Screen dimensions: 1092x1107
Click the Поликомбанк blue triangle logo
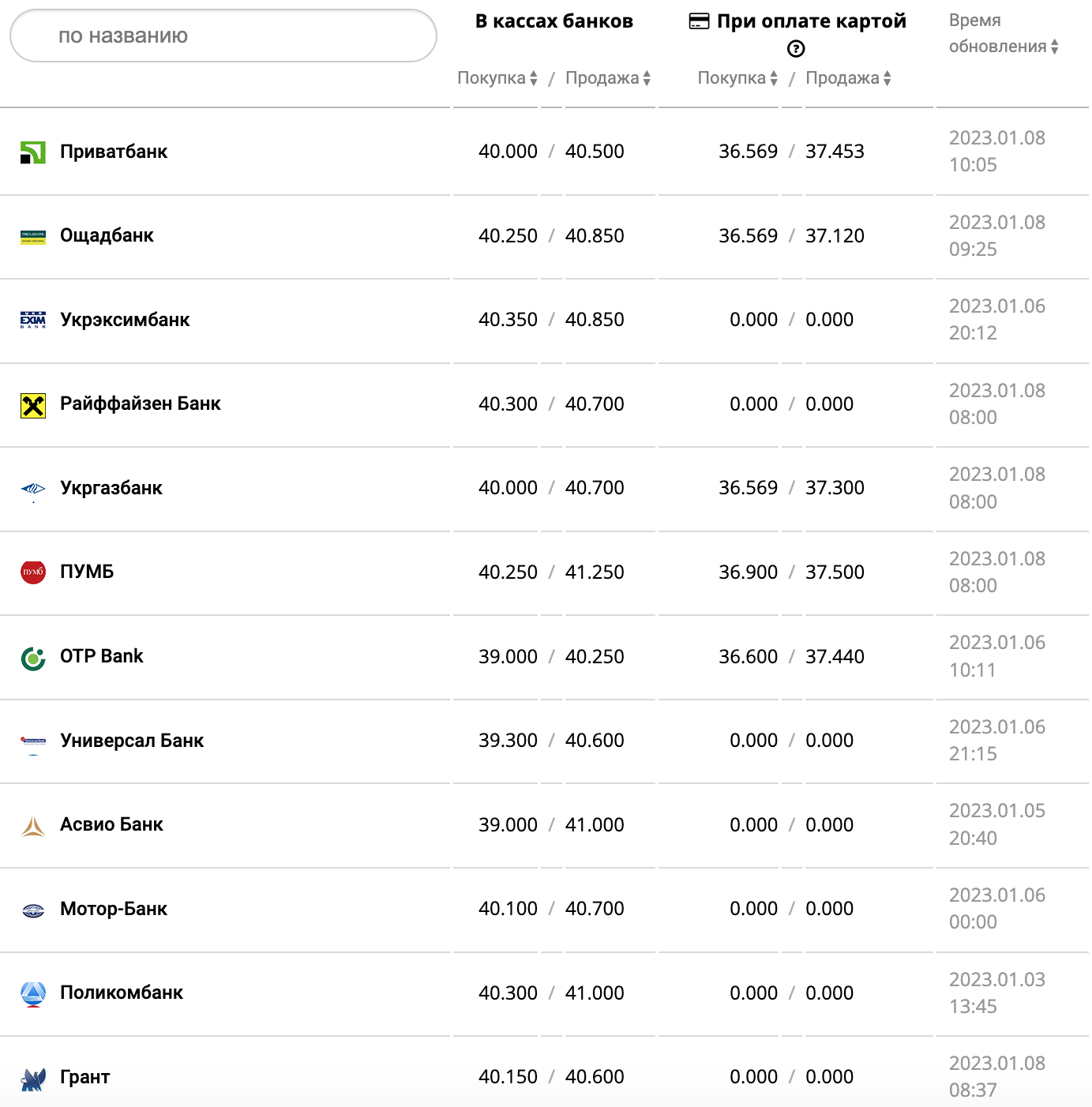33,994
